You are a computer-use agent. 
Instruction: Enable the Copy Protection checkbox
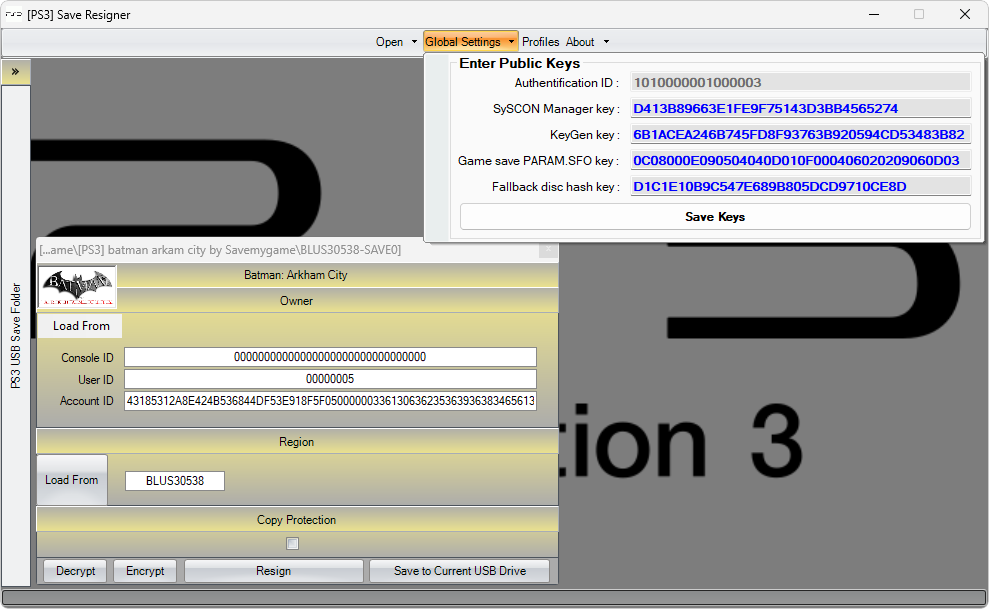(x=293, y=544)
